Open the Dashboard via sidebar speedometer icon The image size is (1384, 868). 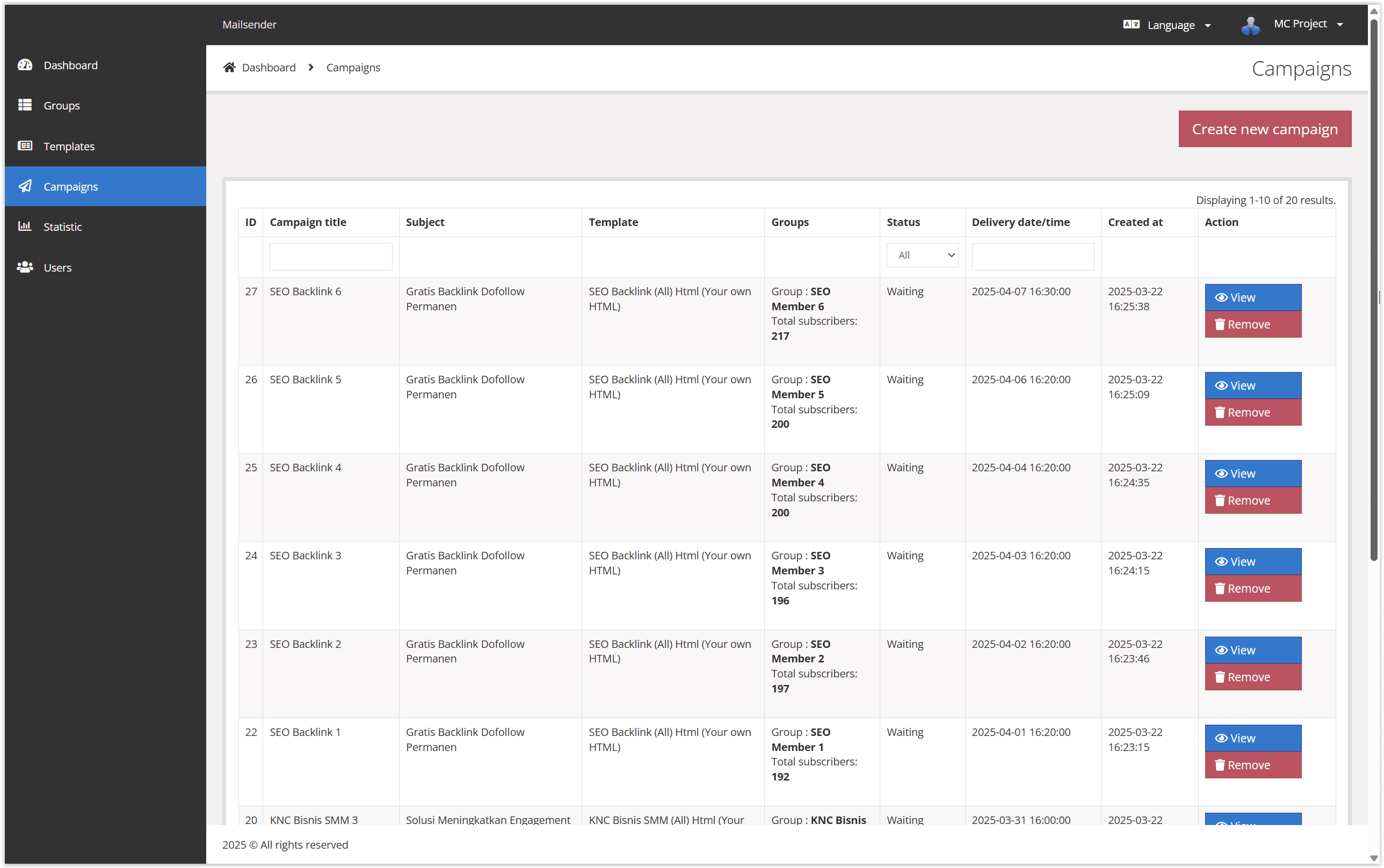(25, 65)
